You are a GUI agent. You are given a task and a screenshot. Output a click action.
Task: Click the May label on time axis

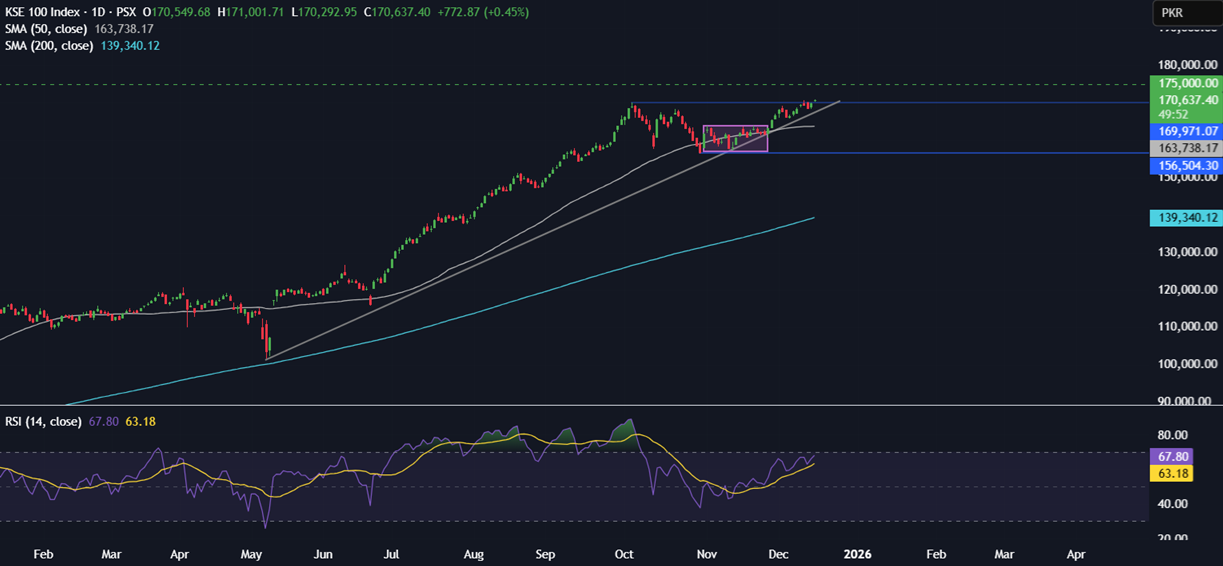point(251,553)
